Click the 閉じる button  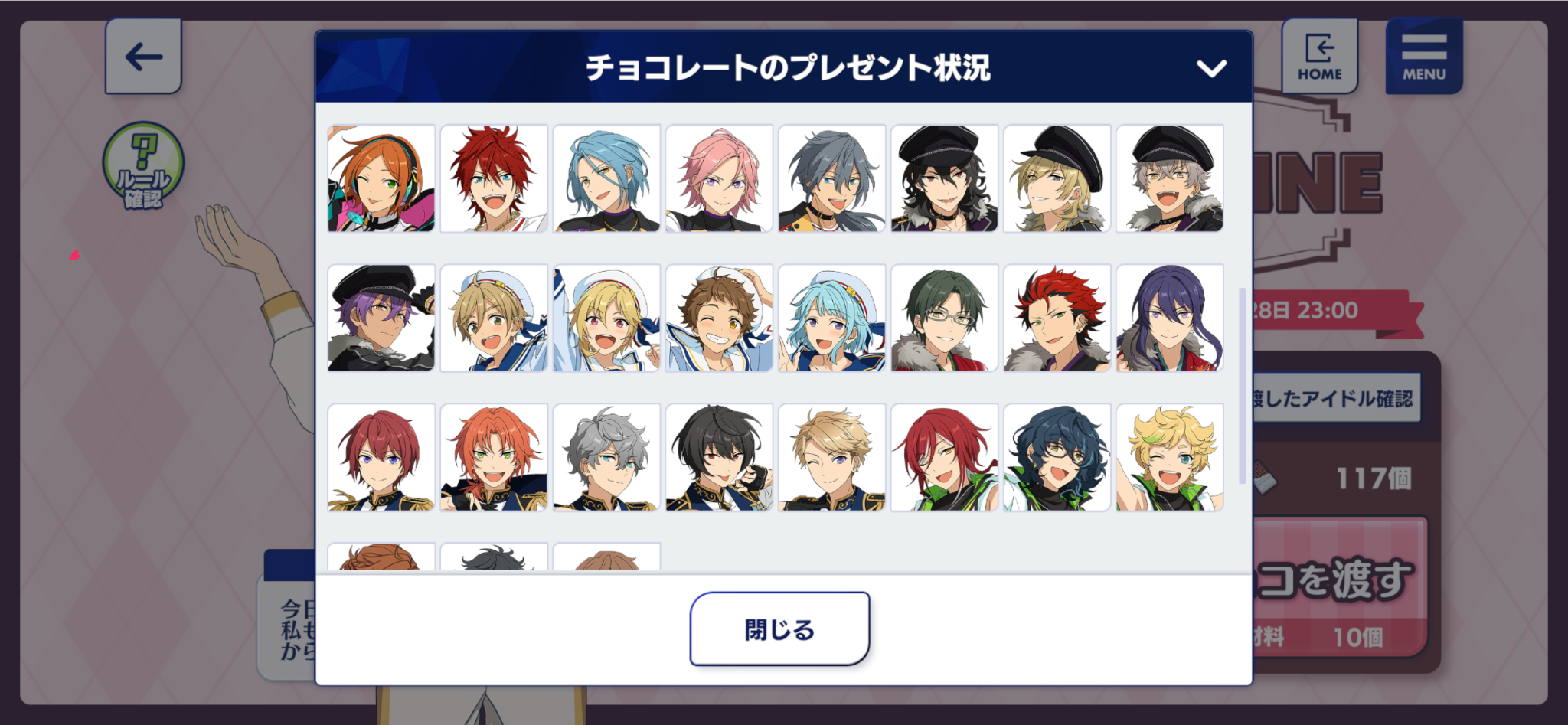click(x=779, y=629)
